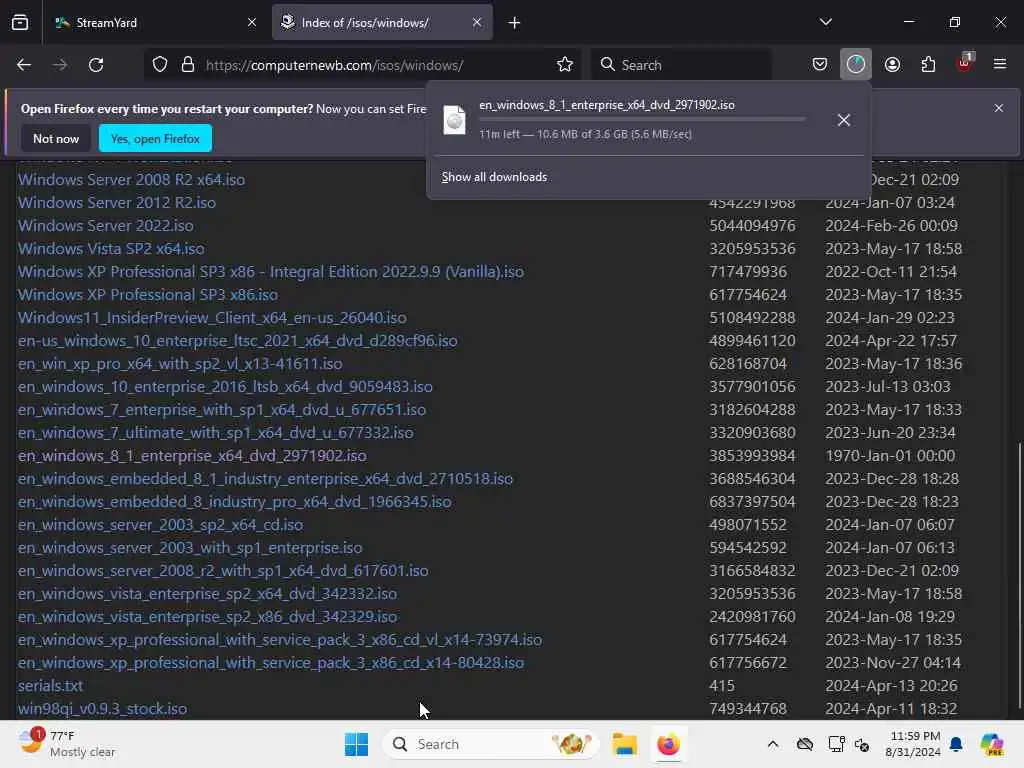Screen dimensions: 1024x768
Task: Open the Firefox View tab overview icon
Action: (x=20, y=23)
